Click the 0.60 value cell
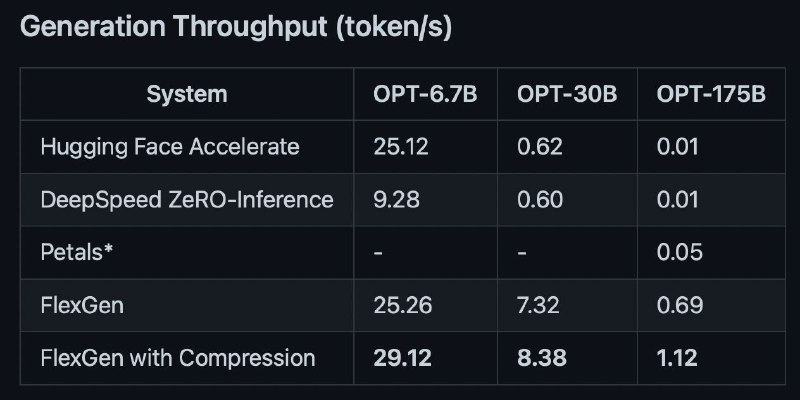This screenshot has height=400, width=800. 540,199
